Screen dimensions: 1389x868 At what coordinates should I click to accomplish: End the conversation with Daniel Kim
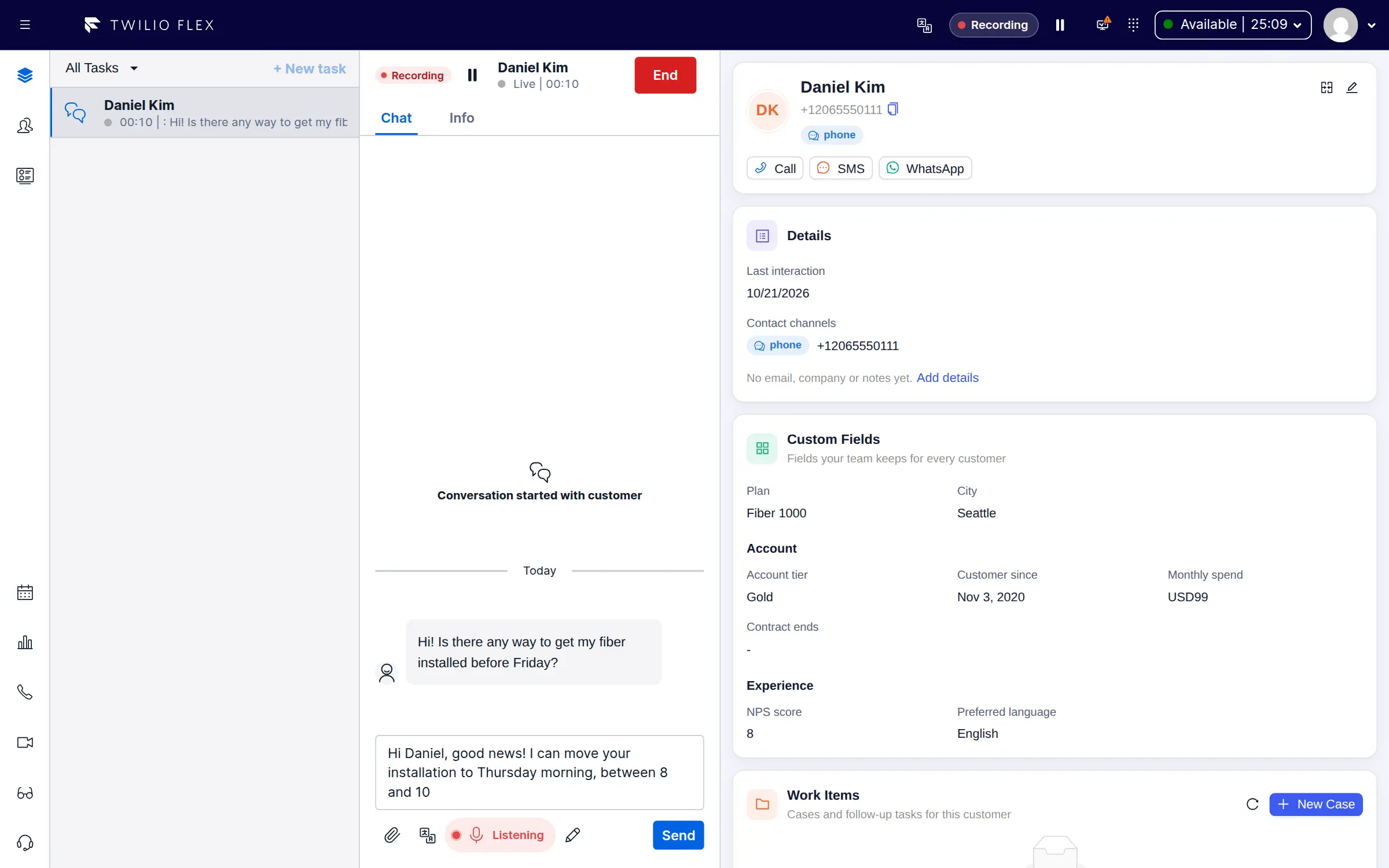pos(665,75)
